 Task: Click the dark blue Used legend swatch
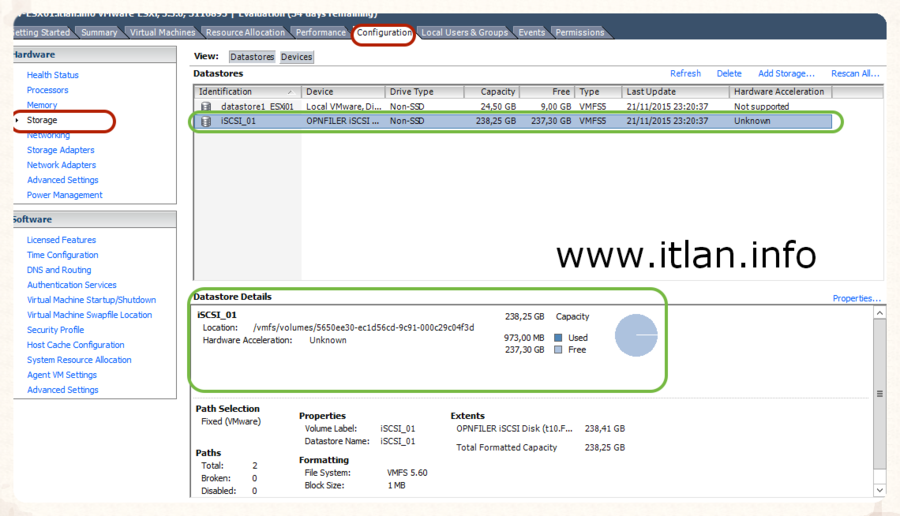pyautogui.click(x=558, y=338)
